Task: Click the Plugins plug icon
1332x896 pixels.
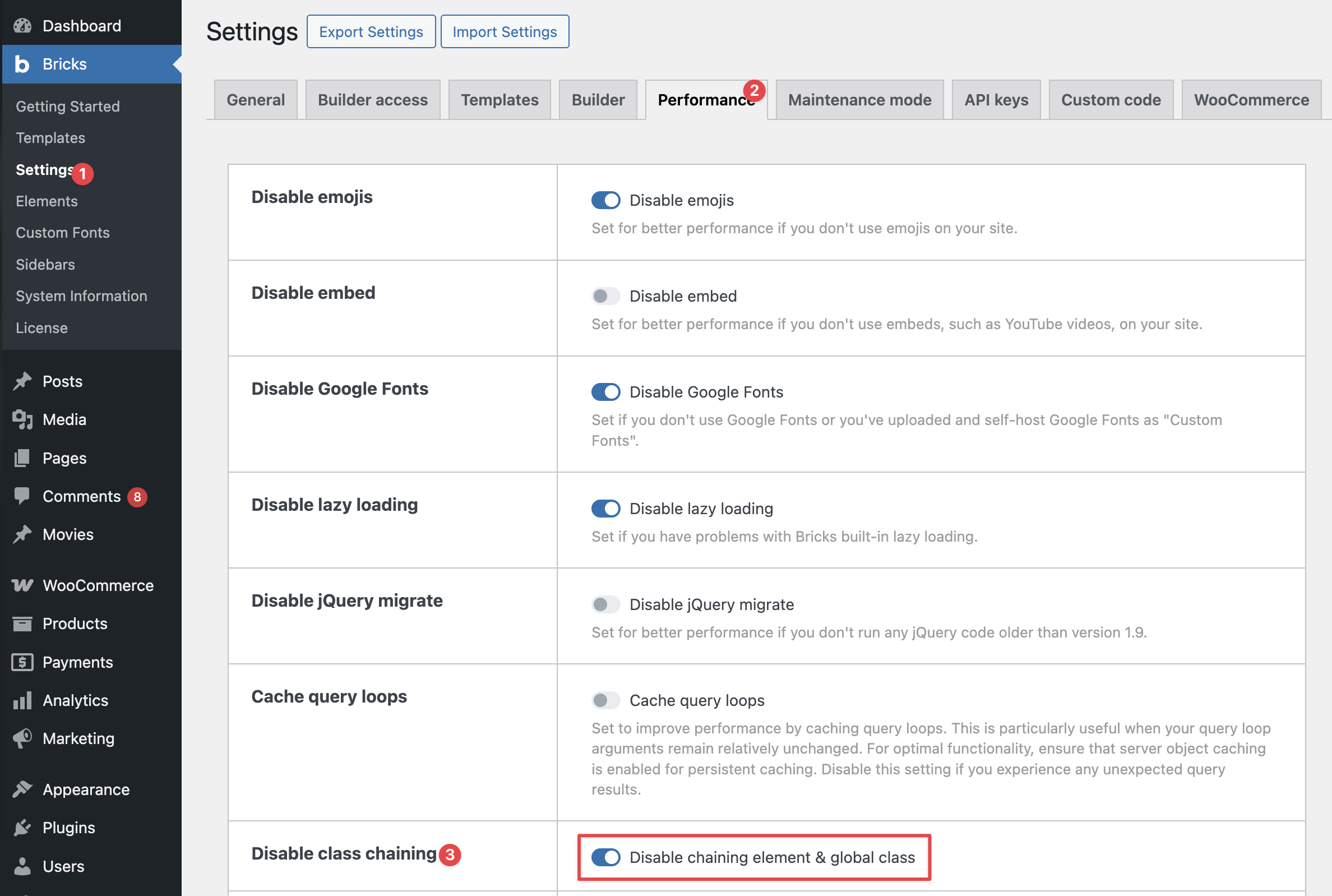Action: click(x=22, y=828)
